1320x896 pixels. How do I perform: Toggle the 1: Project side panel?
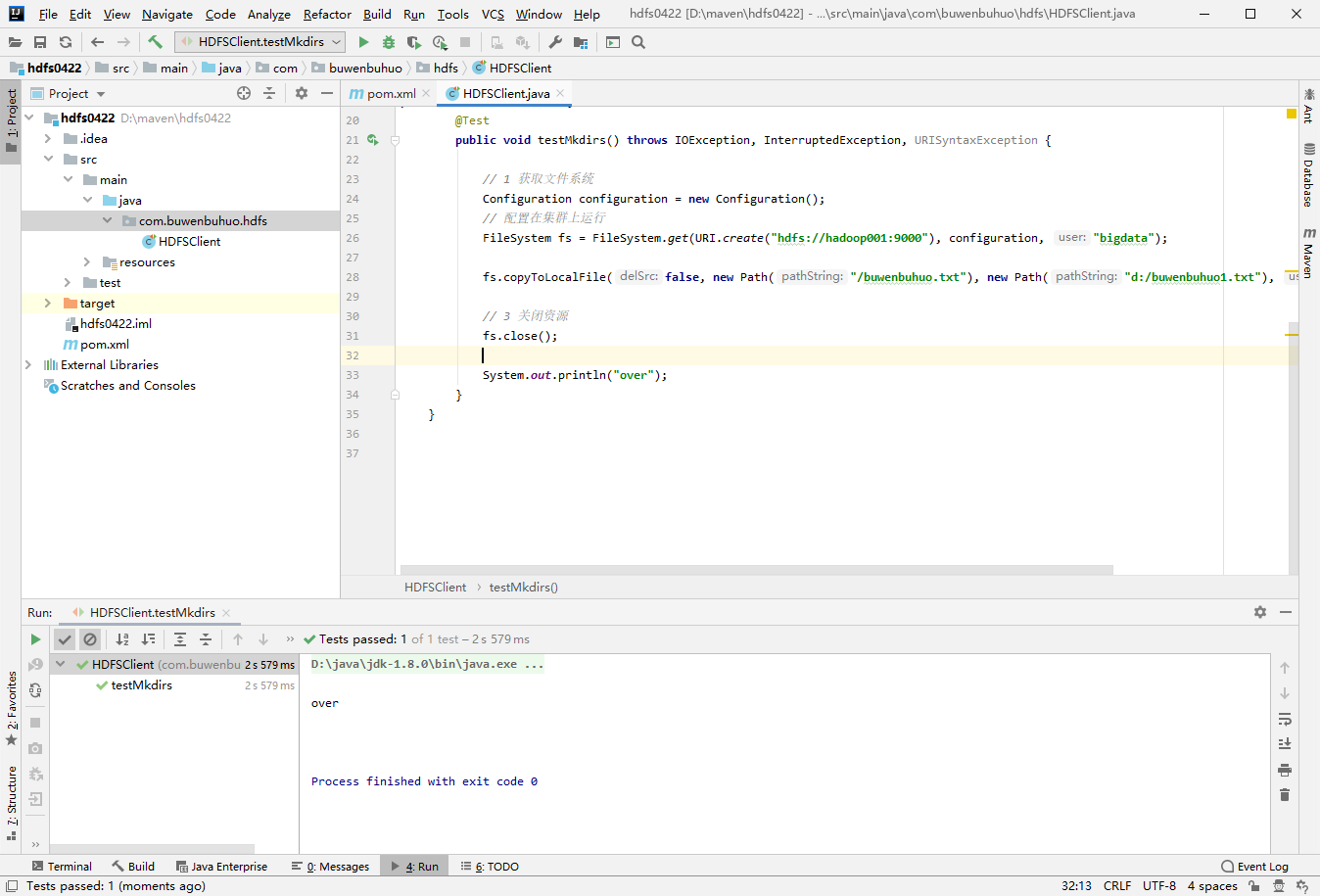pyautogui.click(x=11, y=121)
